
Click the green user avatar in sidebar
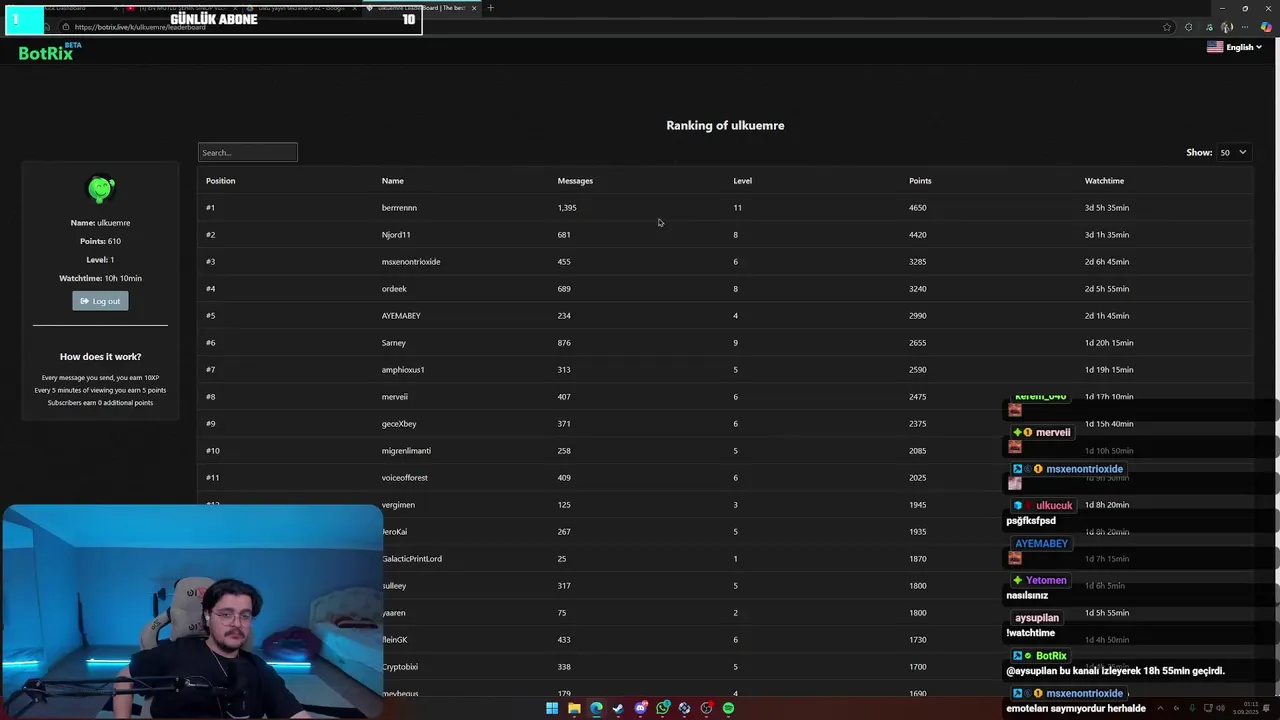[101, 189]
